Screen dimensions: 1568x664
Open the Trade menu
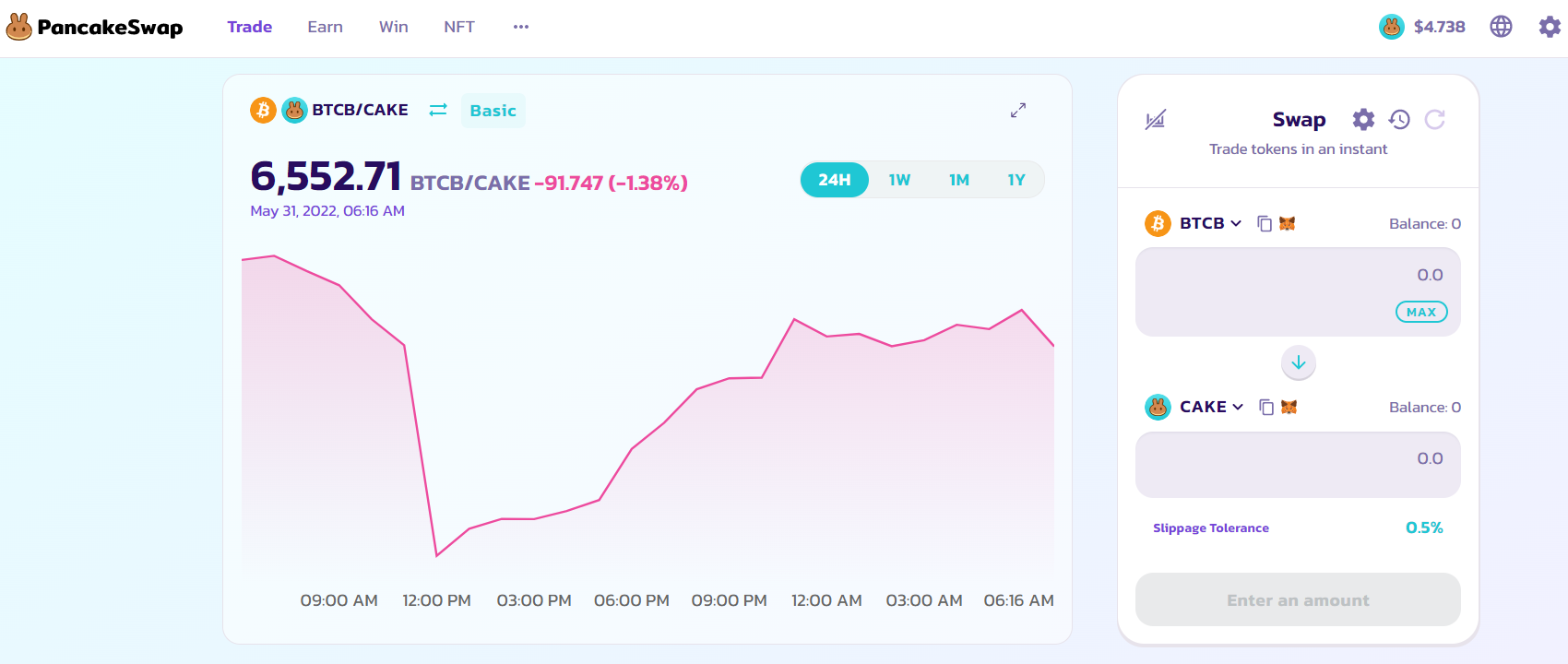point(250,27)
